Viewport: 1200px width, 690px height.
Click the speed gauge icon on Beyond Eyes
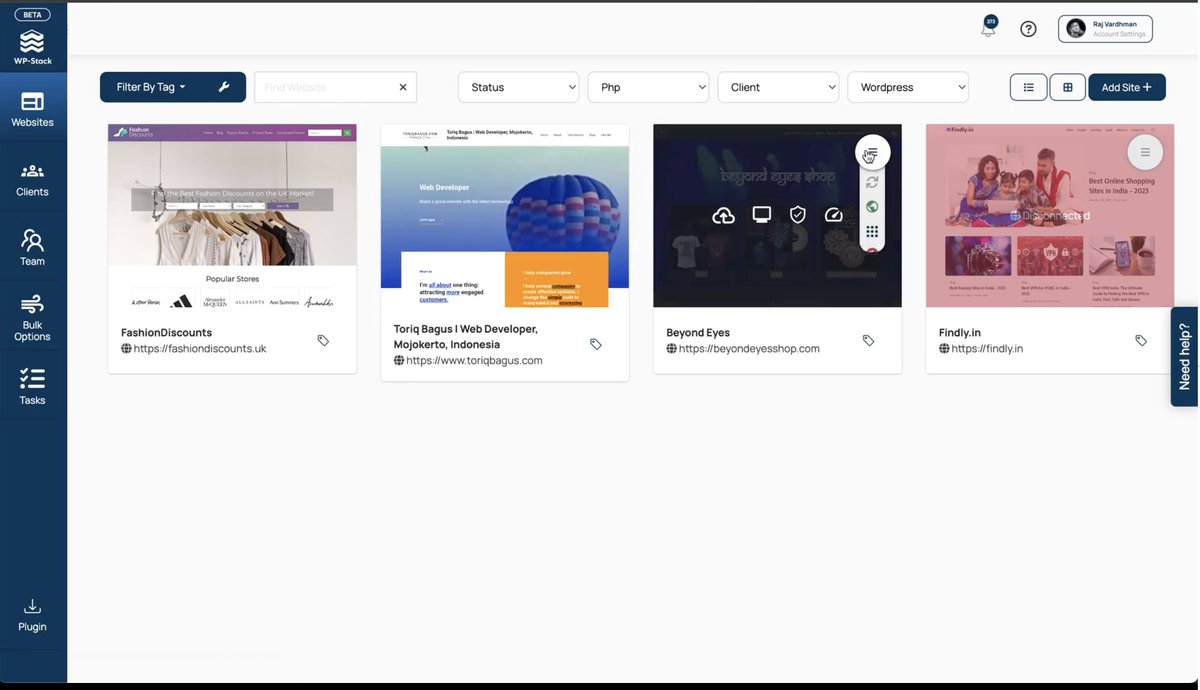click(834, 215)
